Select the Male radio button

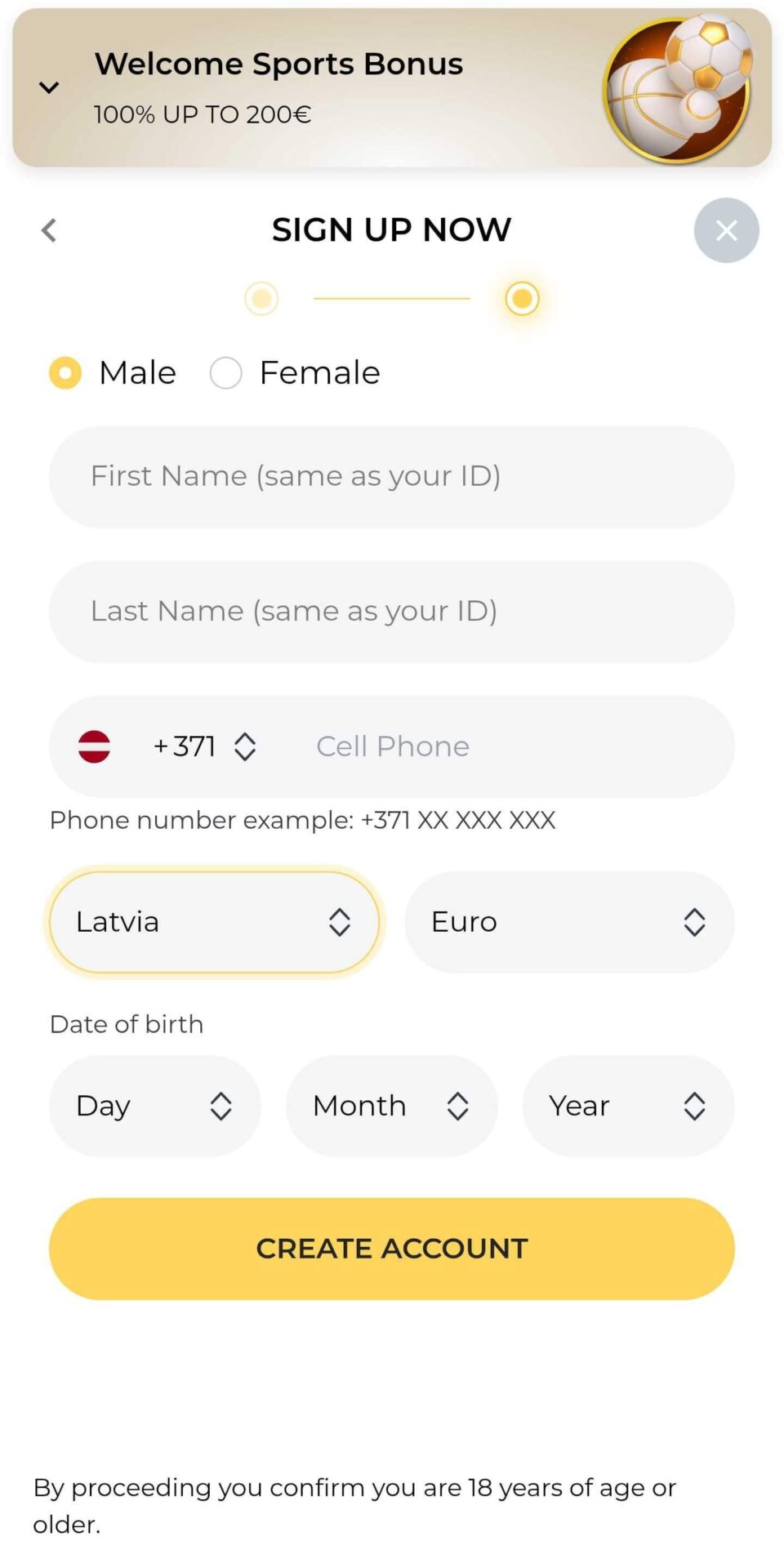coord(65,373)
